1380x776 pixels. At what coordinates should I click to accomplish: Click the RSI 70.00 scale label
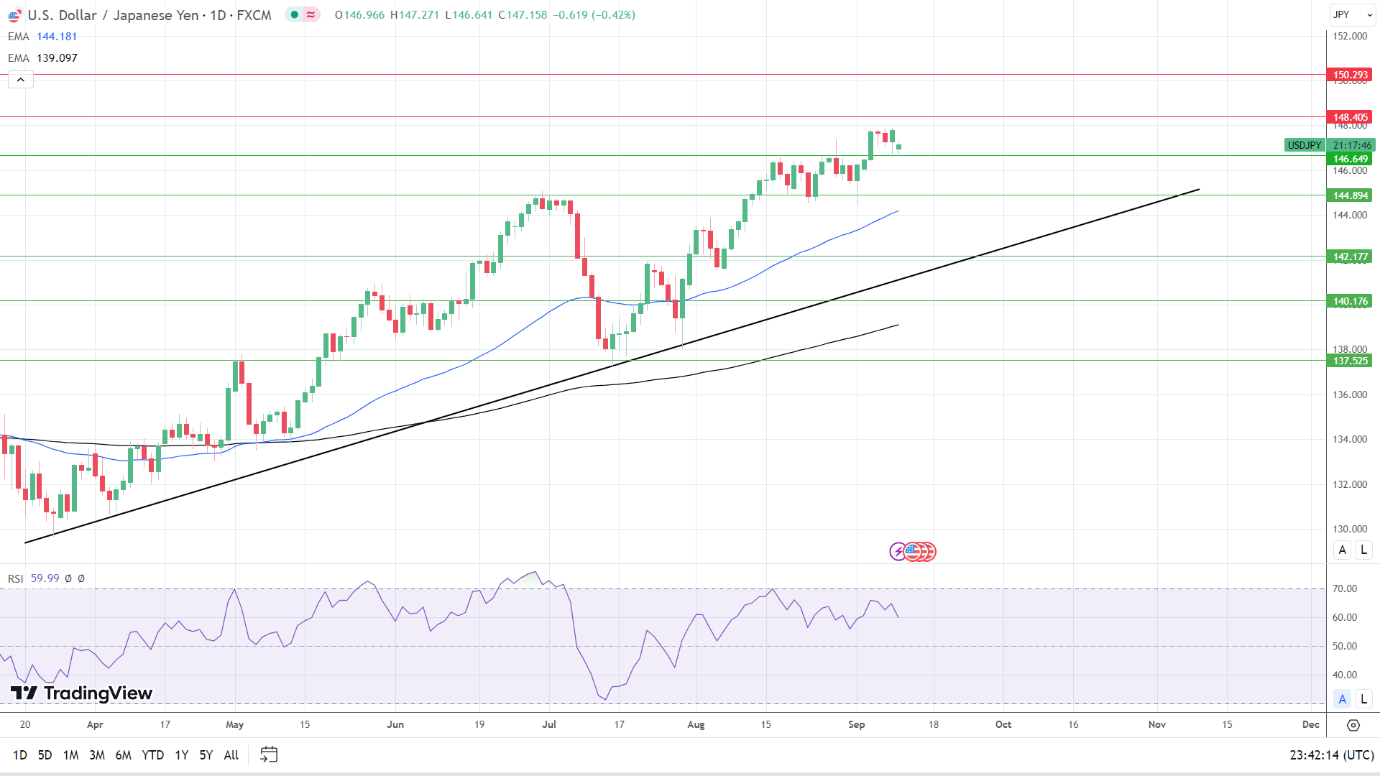(1344, 589)
